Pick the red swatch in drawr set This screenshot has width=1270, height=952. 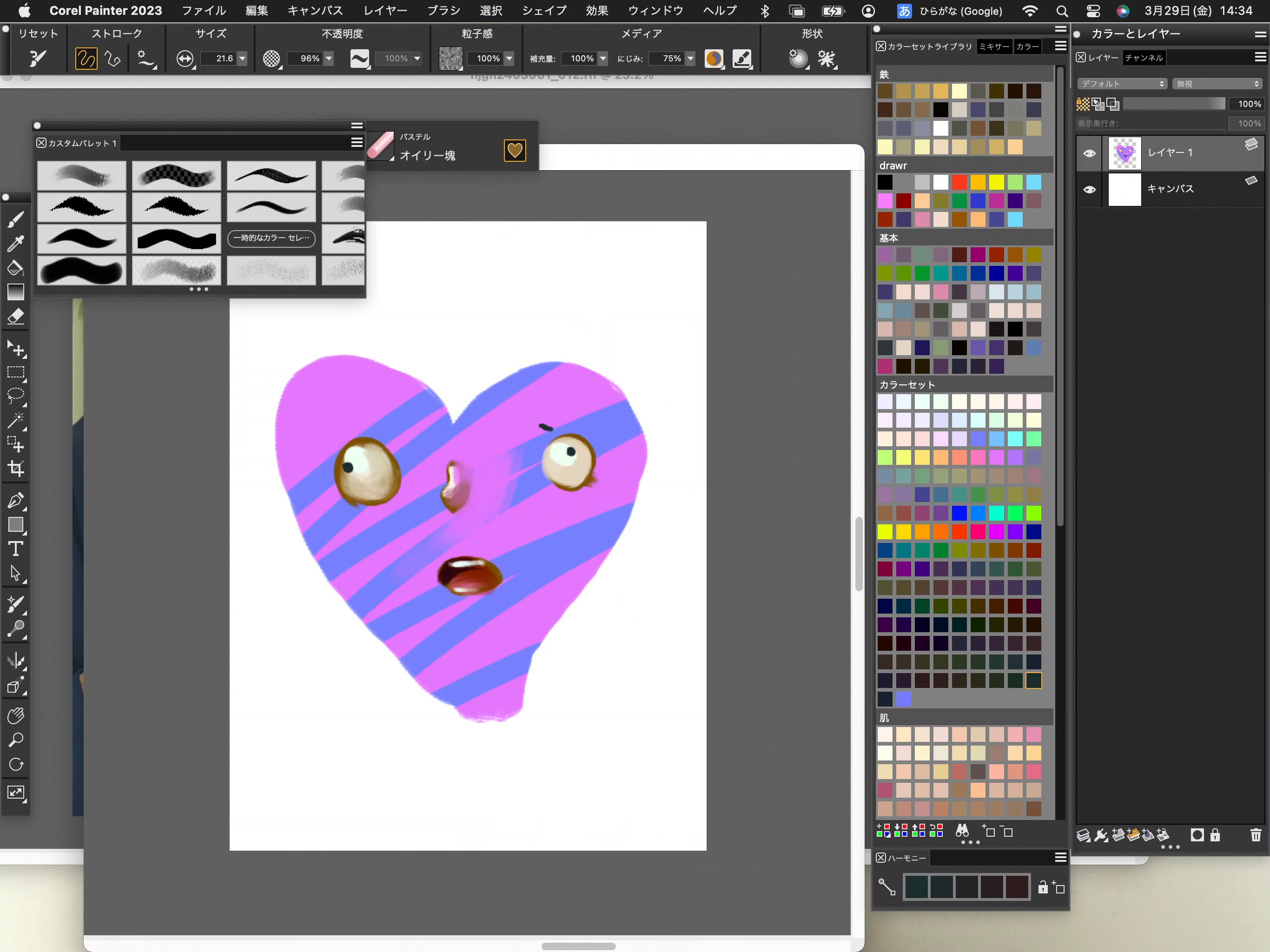click(x=959, y=183)
